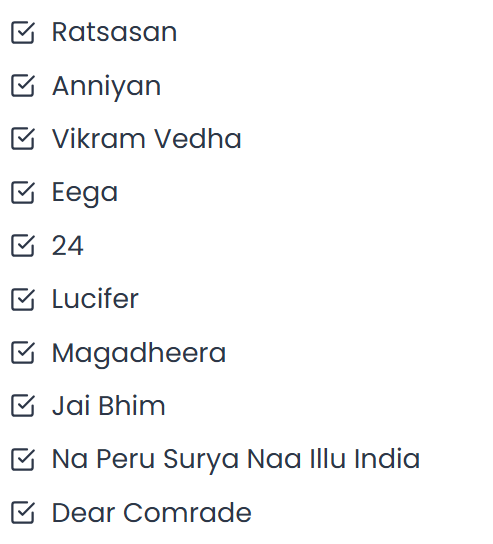Select the Eega list entry text

tap(85, 194)
